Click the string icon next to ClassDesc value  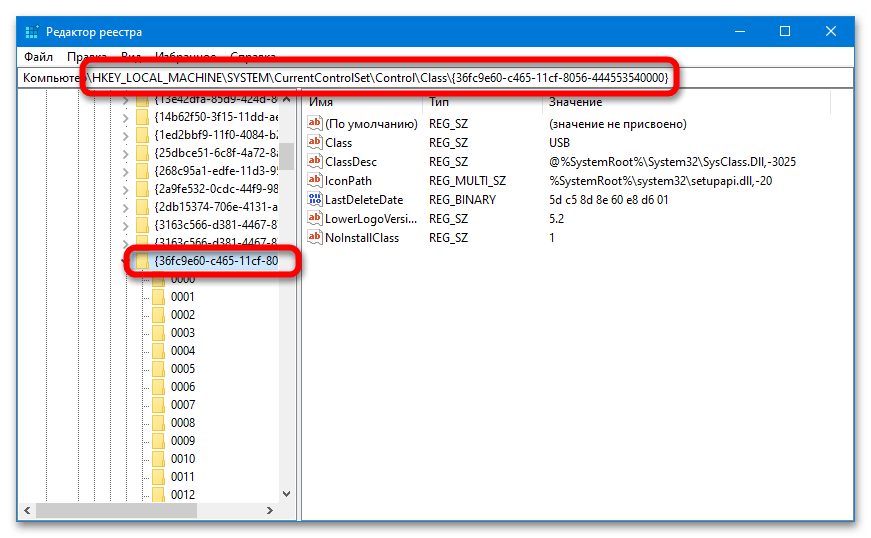[x=316, y=161]
